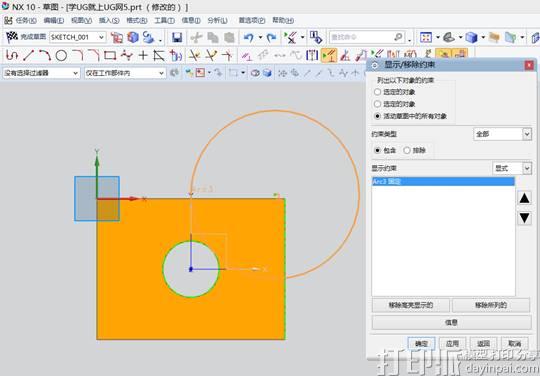
Task: Click the Redo arrow icon
Action: [271, 37]
